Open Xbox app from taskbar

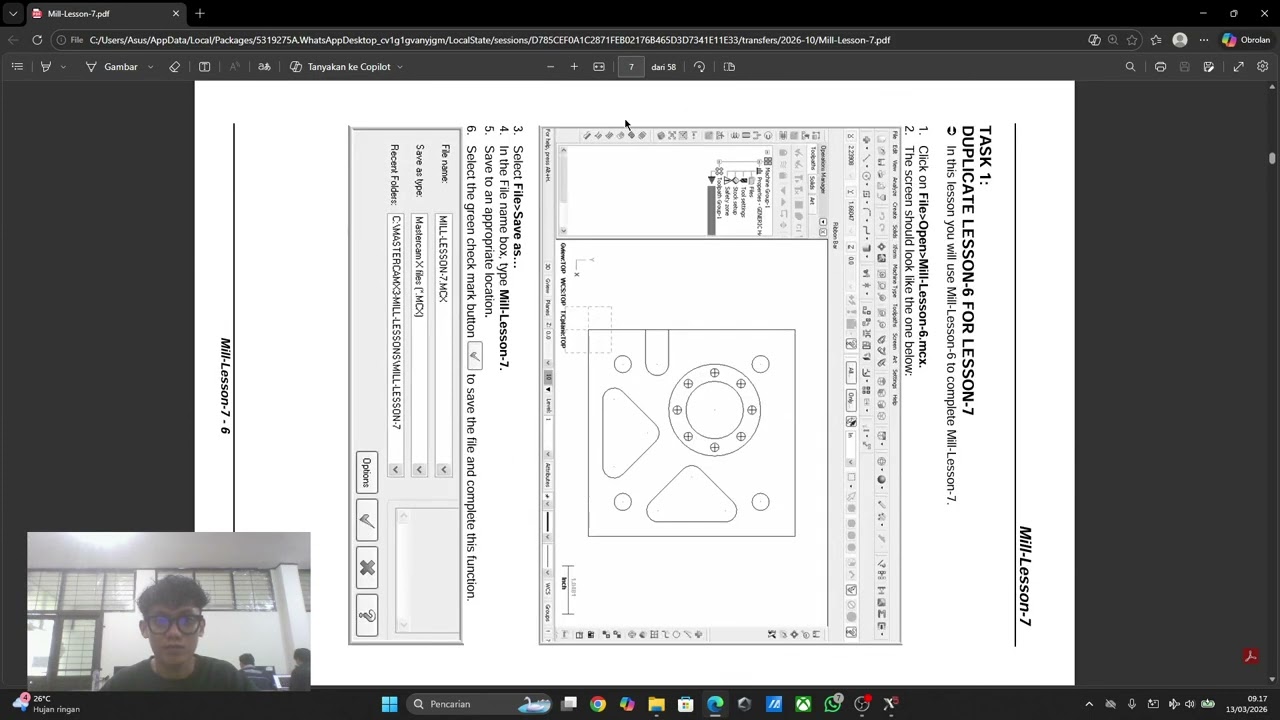803,704
